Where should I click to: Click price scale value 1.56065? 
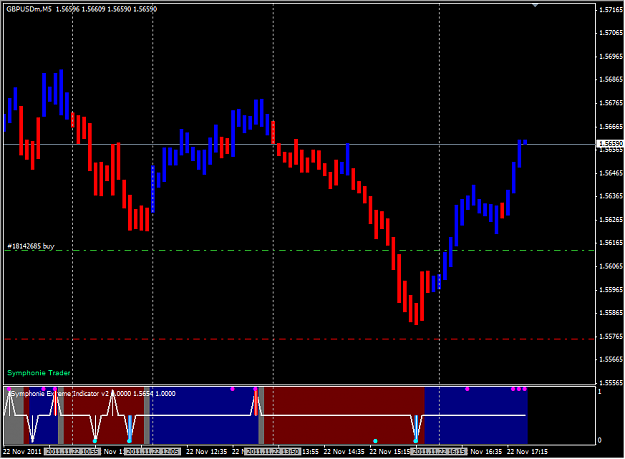point(611,266)
